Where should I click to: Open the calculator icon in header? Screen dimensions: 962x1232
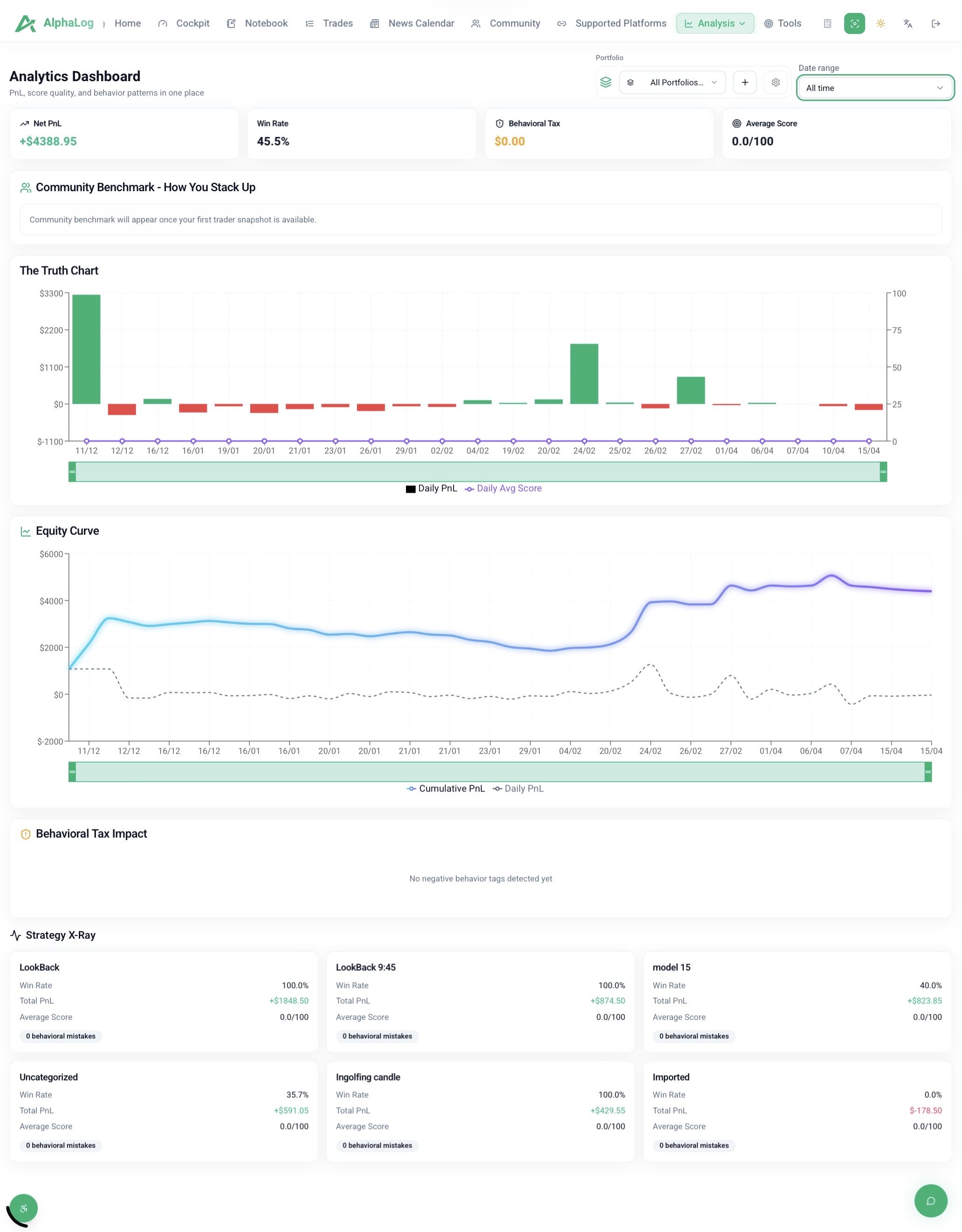(x=827, y=24)
